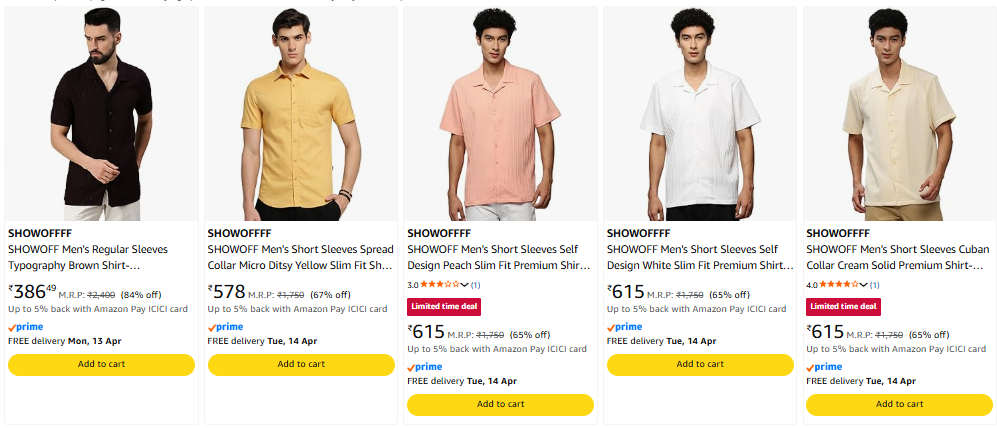Image resolution: width=997 pixels, height=428 pixels.
Task: View the peach slim fit shirt photo
Action: (x=500, y=114)
